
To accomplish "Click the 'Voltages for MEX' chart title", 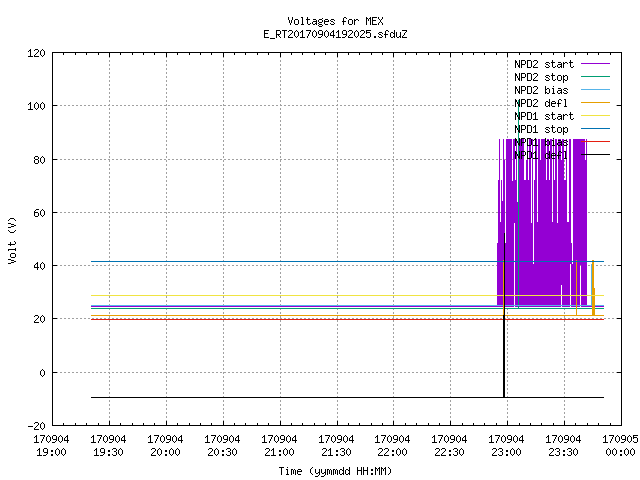I will pos(335,21).
